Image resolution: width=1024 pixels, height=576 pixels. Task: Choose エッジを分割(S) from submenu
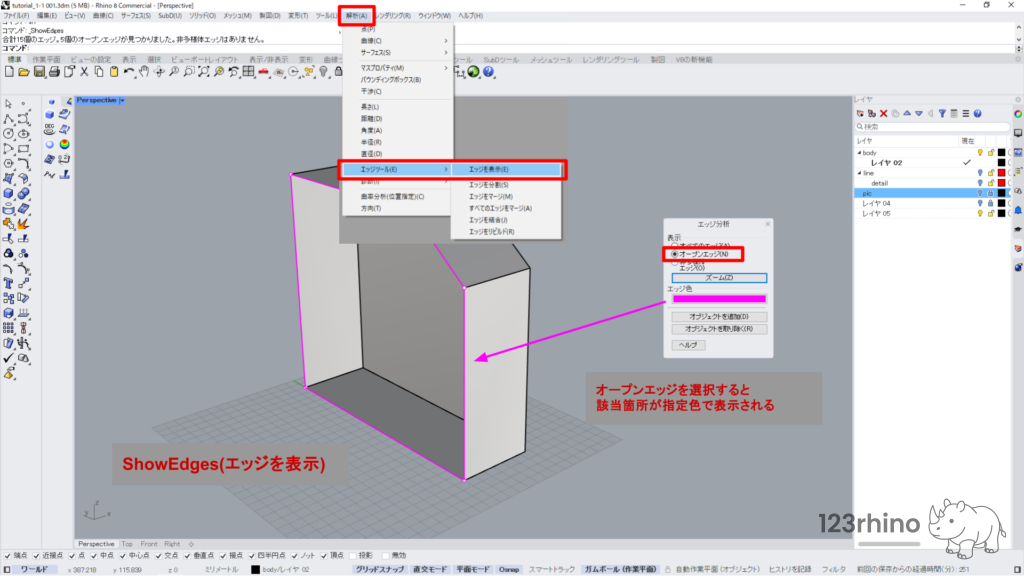506,185
